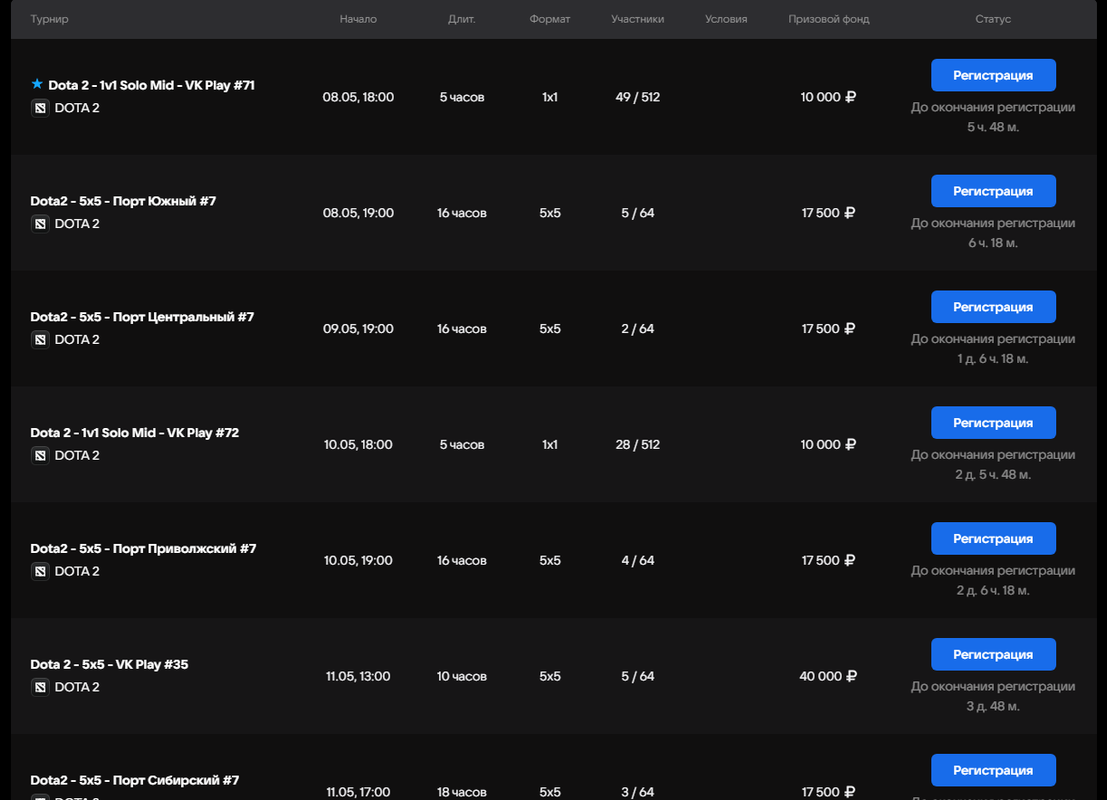1107x800 pixels.
Task: Register for the Порт Приволжский #7 tournament
Action: 993,538
